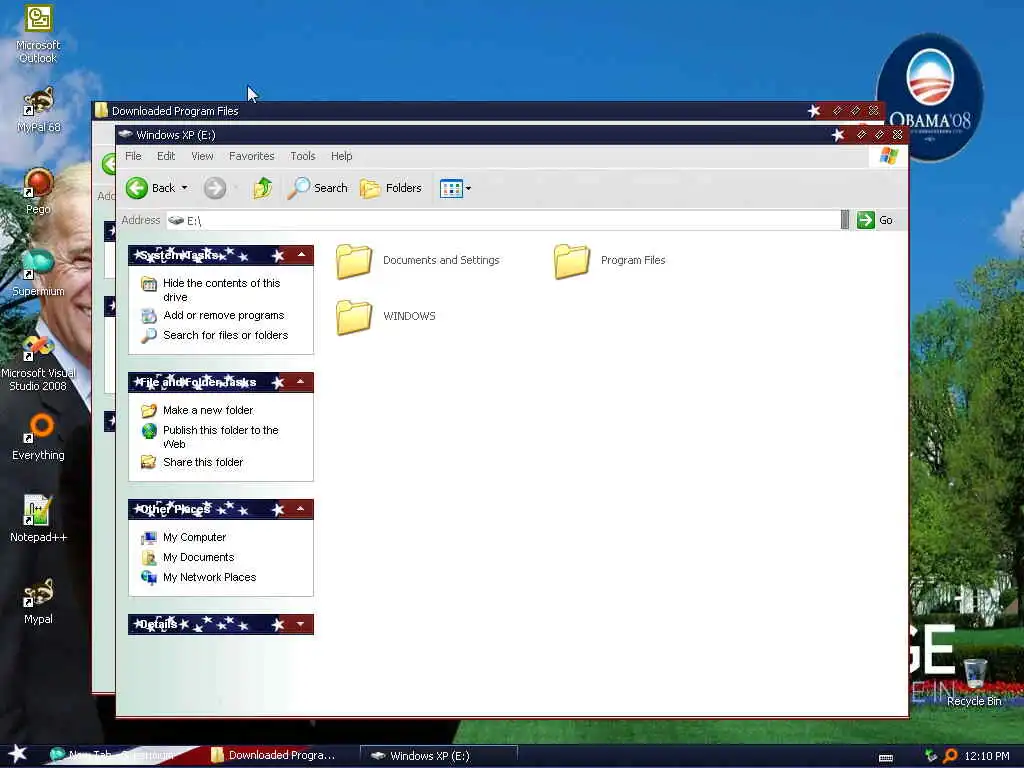Click the Notepad++ desktop icon
Image resolution: width=1024 pixels, height=768 pixels.
38,519
